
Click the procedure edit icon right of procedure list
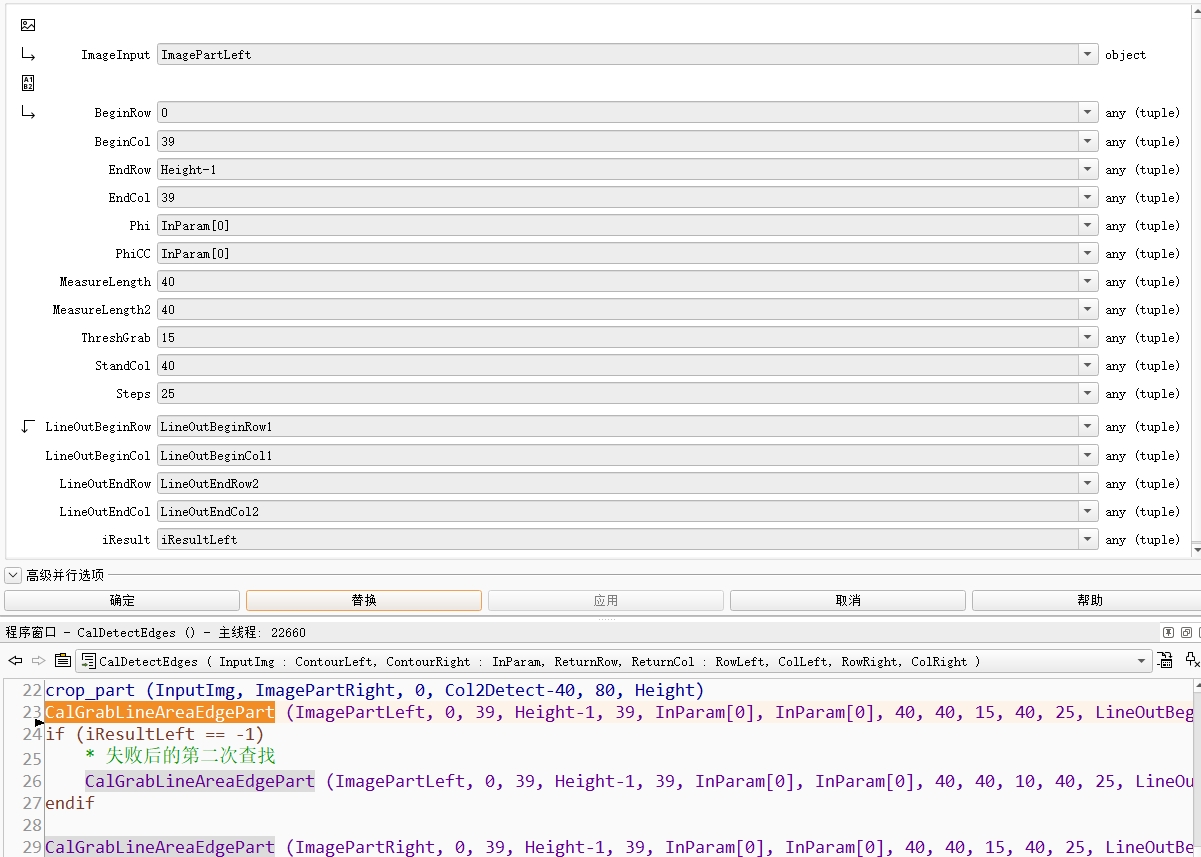[1166, 661]
